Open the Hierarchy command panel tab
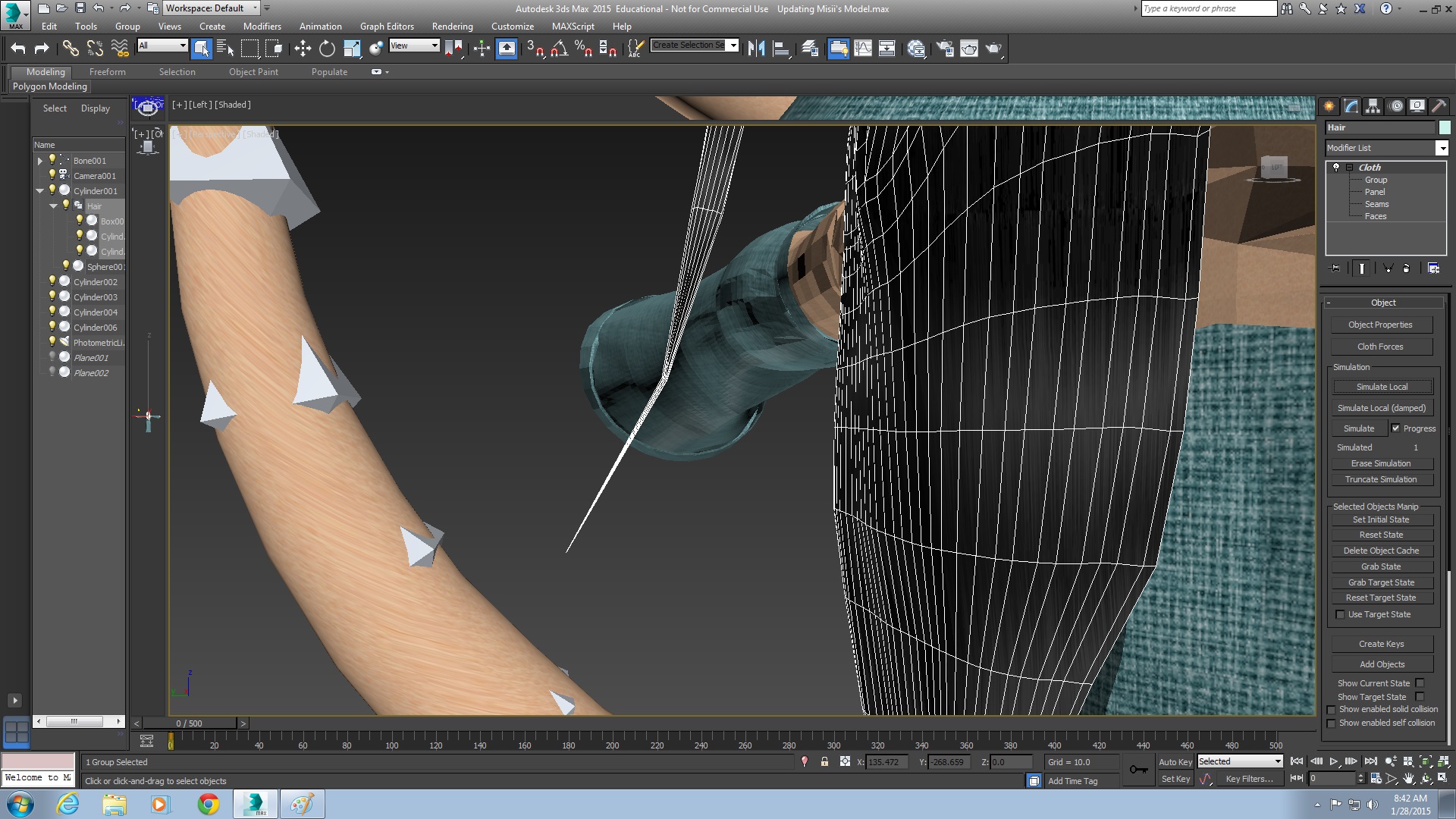Screen dimensions: 1456x819 [x=1373, y=106]
